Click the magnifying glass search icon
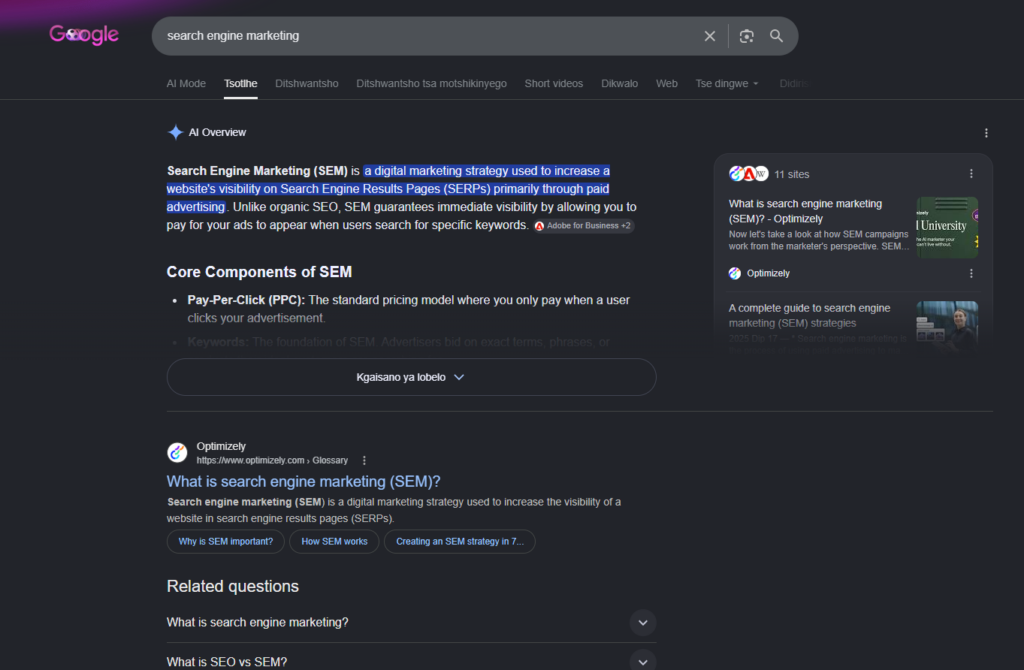 pyautogui.click(x=776, y=36)
